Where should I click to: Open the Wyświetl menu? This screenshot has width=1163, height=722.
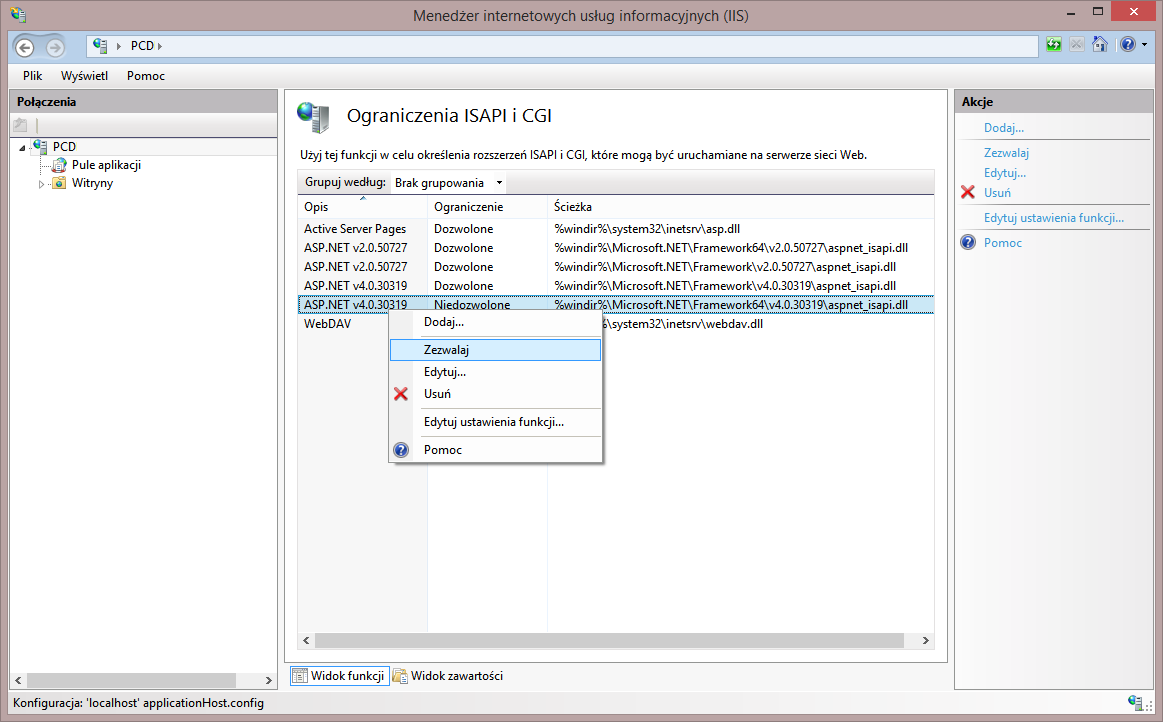[x=85, y=76]
